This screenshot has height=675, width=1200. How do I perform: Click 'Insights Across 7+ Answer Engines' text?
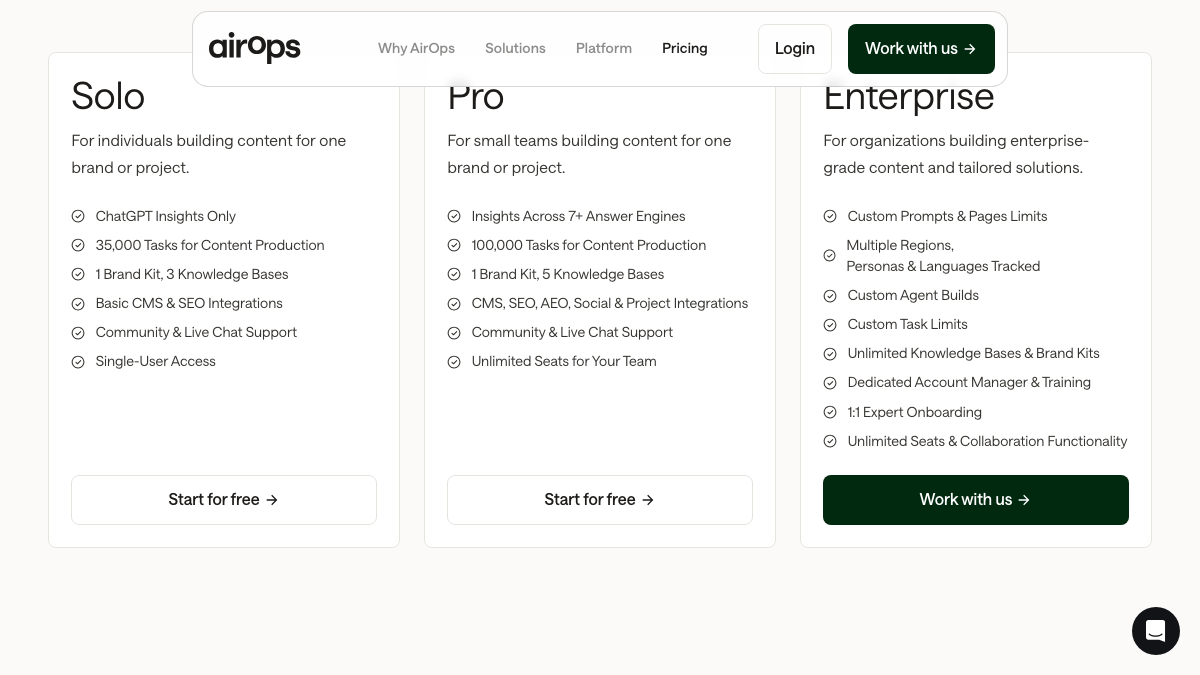579,216
